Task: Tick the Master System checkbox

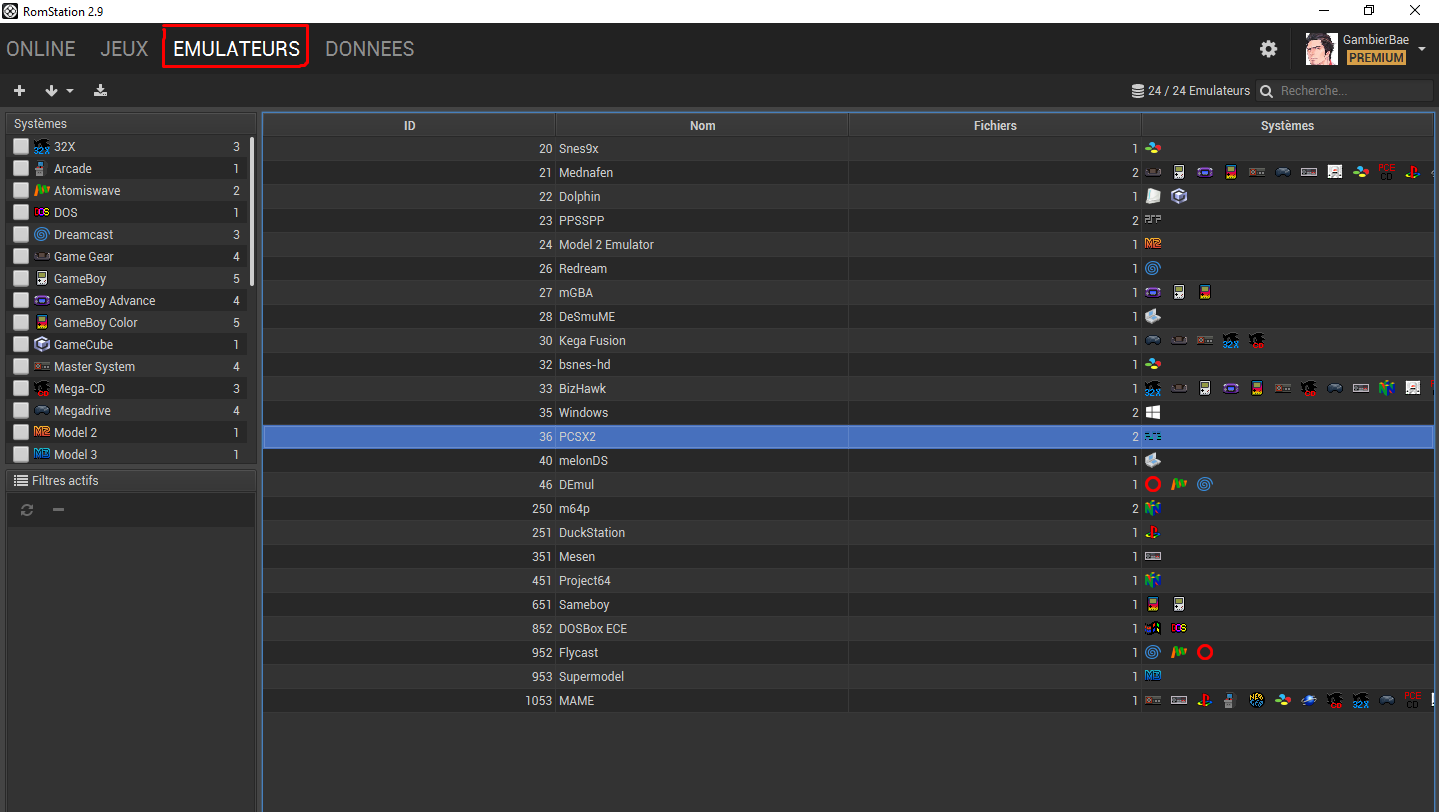Action: click(21, 367)
